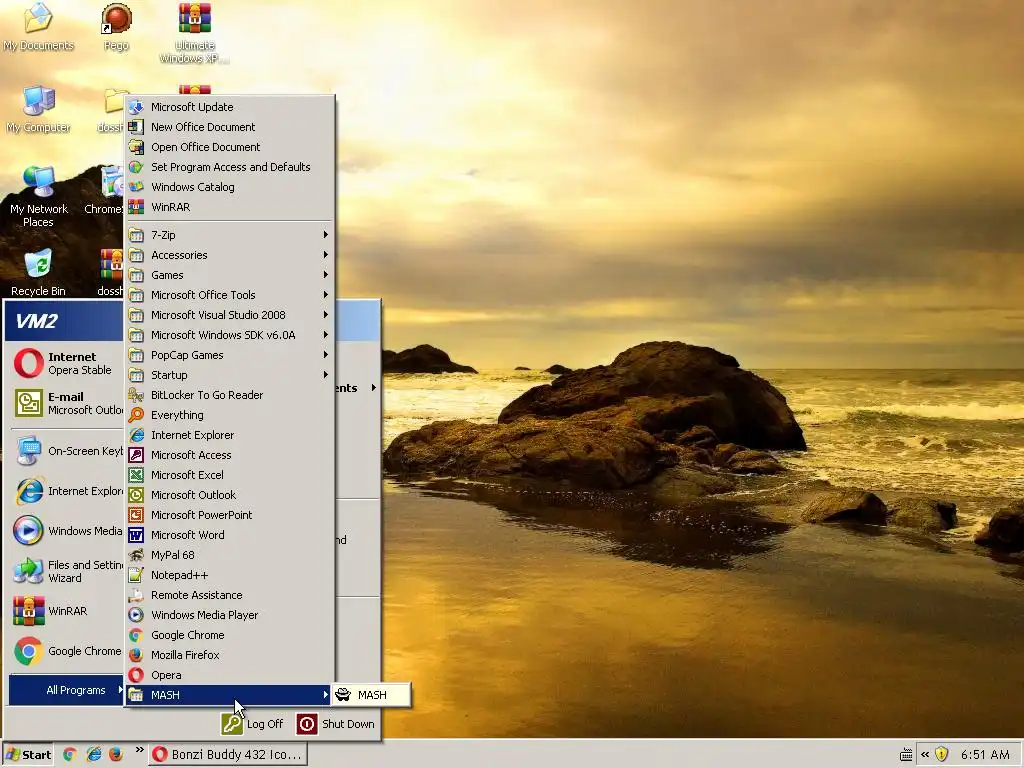
Task: Launch Google Chrome from the programs list
Action: pos(230,635)
